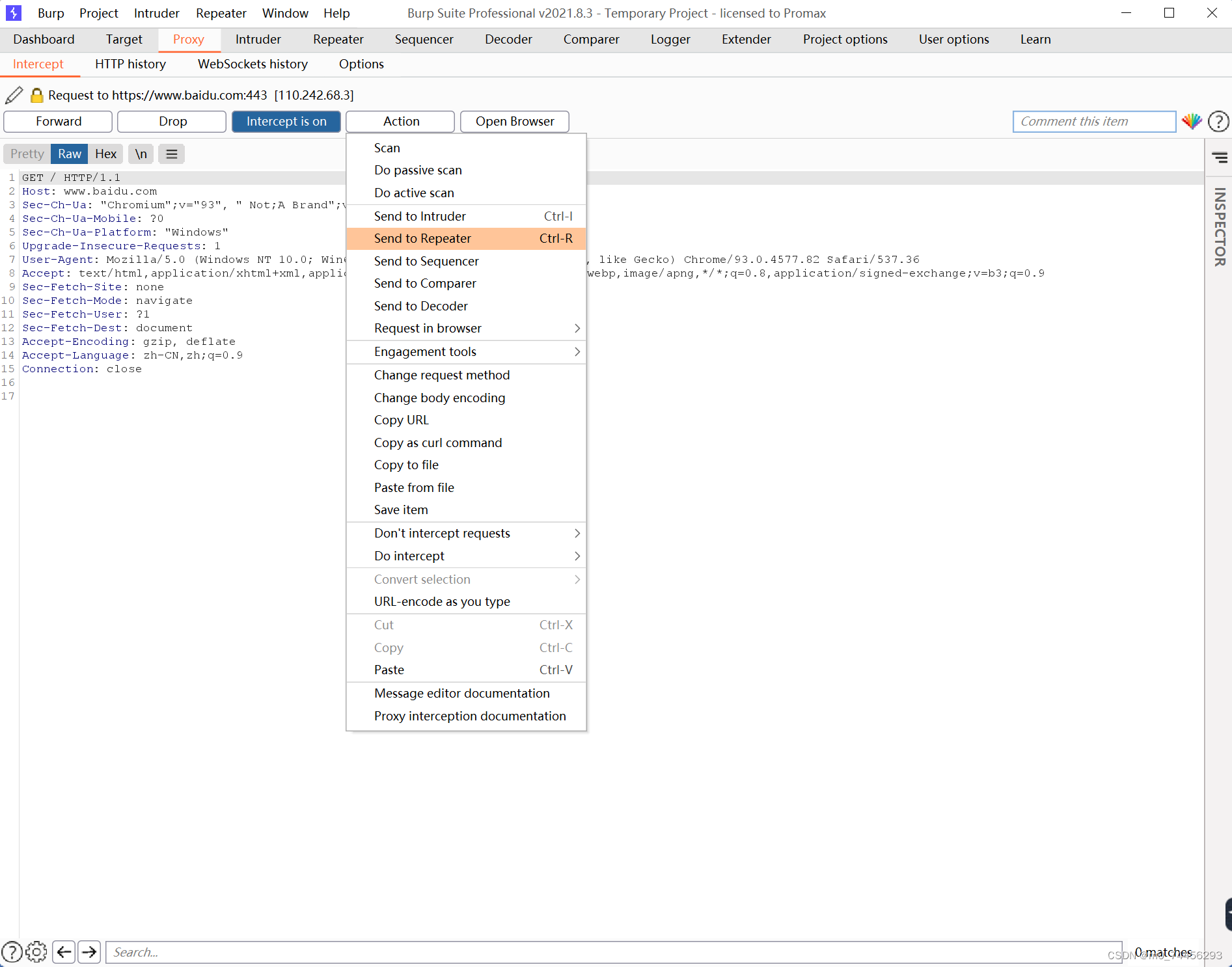Viewport: 1232px width, 967px height.
Task: Open Proxy interception documentation
Action: pos(466,716)
